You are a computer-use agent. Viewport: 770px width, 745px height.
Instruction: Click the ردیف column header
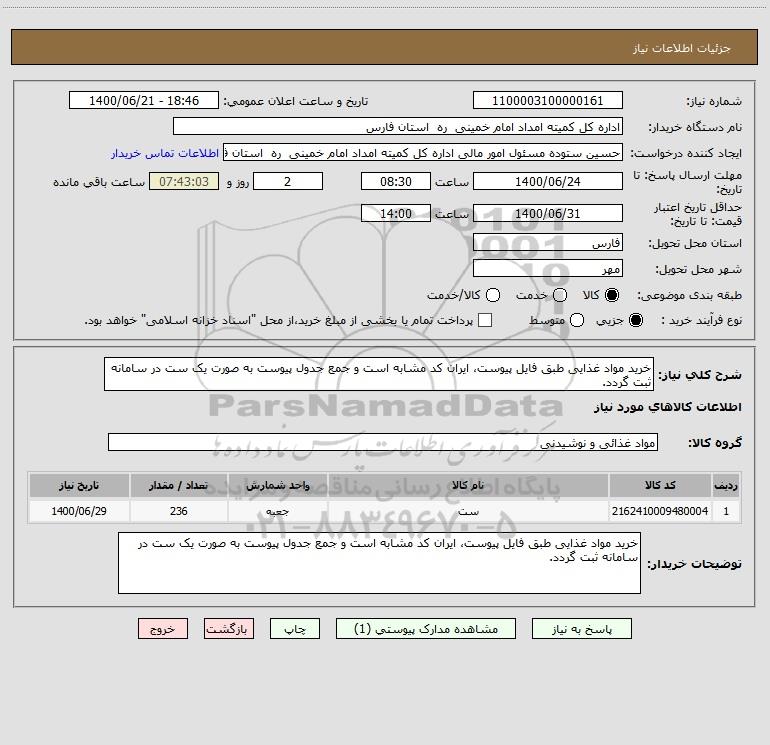(726, 485)
